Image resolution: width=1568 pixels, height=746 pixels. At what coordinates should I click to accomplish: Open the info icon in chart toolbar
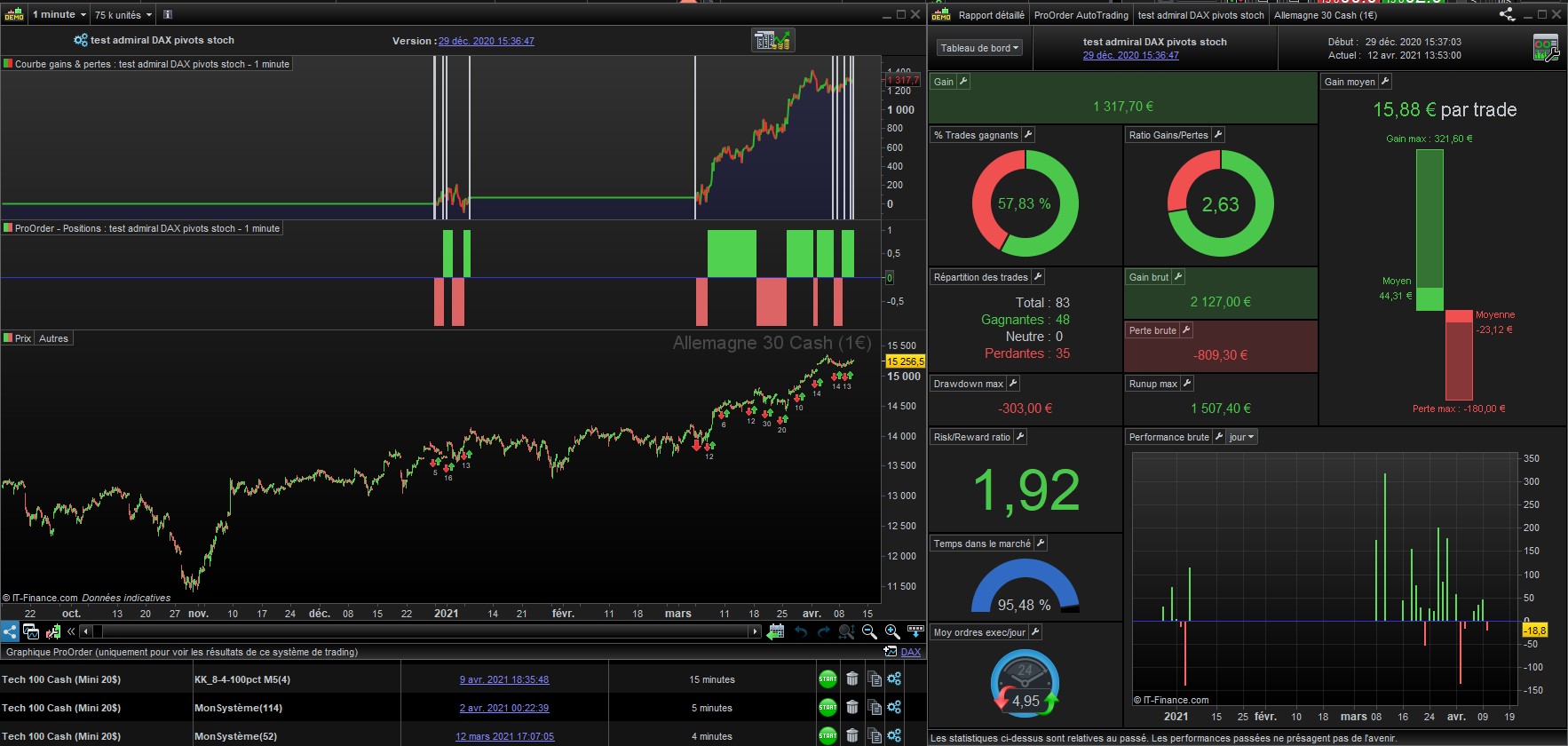pyautogui.click(x=168, y=14)
